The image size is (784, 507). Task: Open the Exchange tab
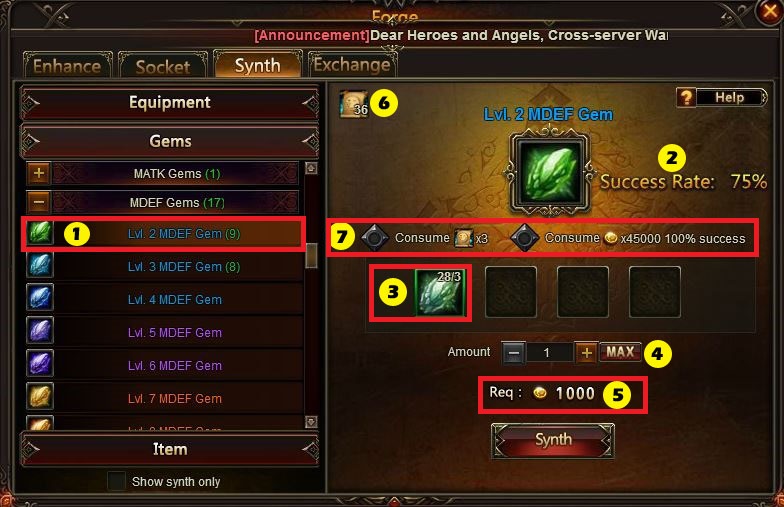coord(352,64)
